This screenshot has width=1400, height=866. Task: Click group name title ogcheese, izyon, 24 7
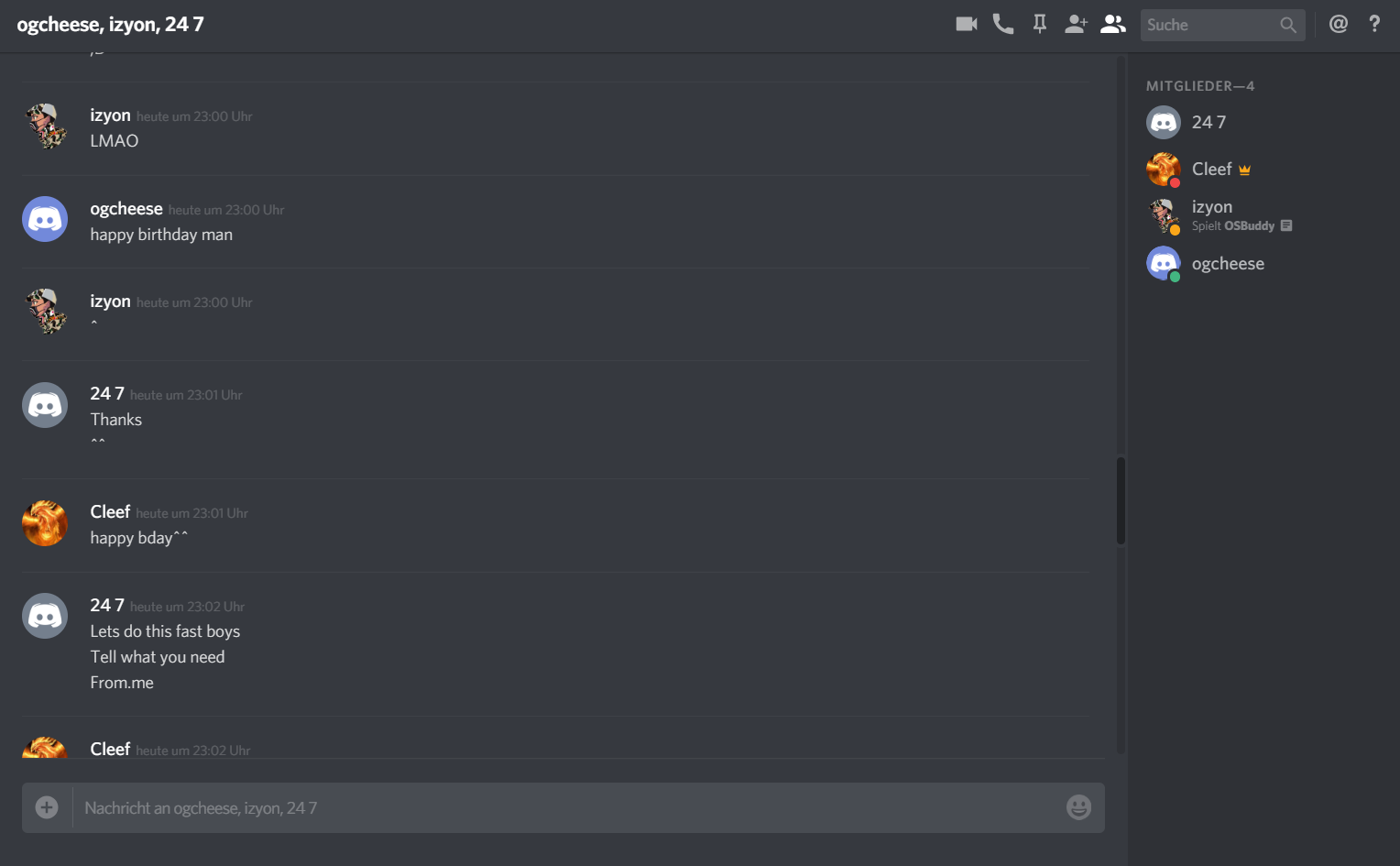110,25
